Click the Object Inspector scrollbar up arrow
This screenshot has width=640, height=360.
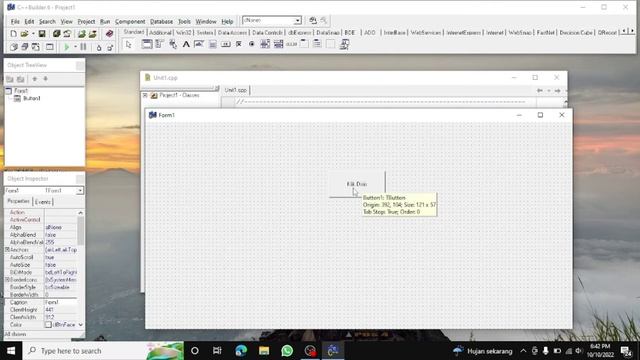coord(80,213)
